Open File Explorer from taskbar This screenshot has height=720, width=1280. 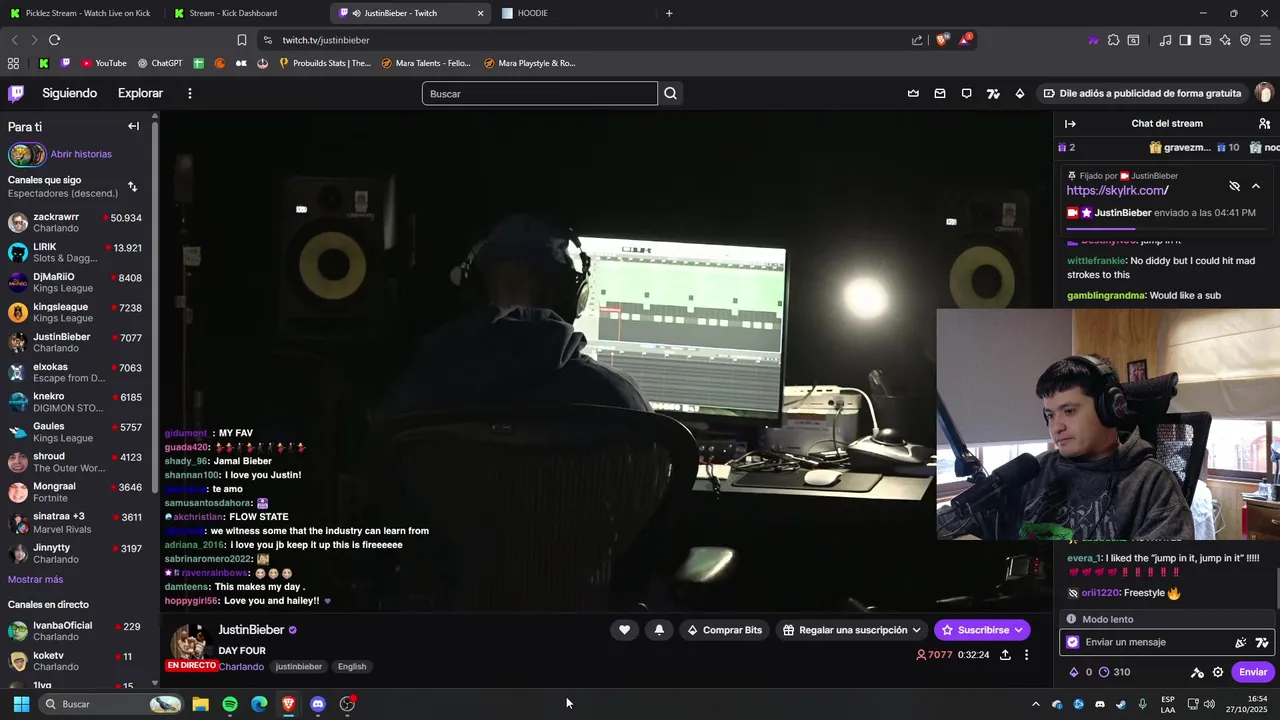click(x=200, y=704)
